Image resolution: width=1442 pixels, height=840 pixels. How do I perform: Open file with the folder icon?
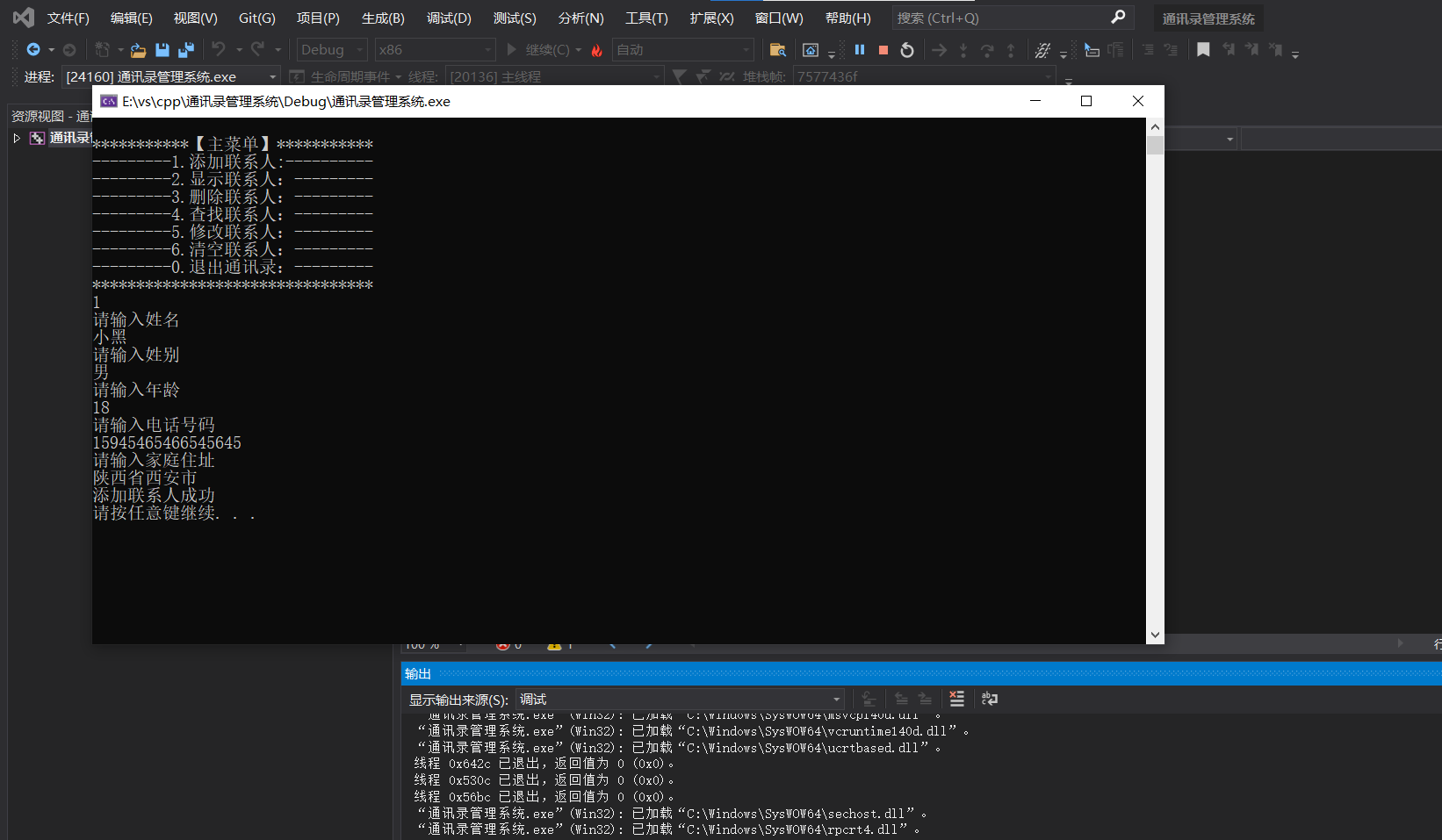[138, 50]
